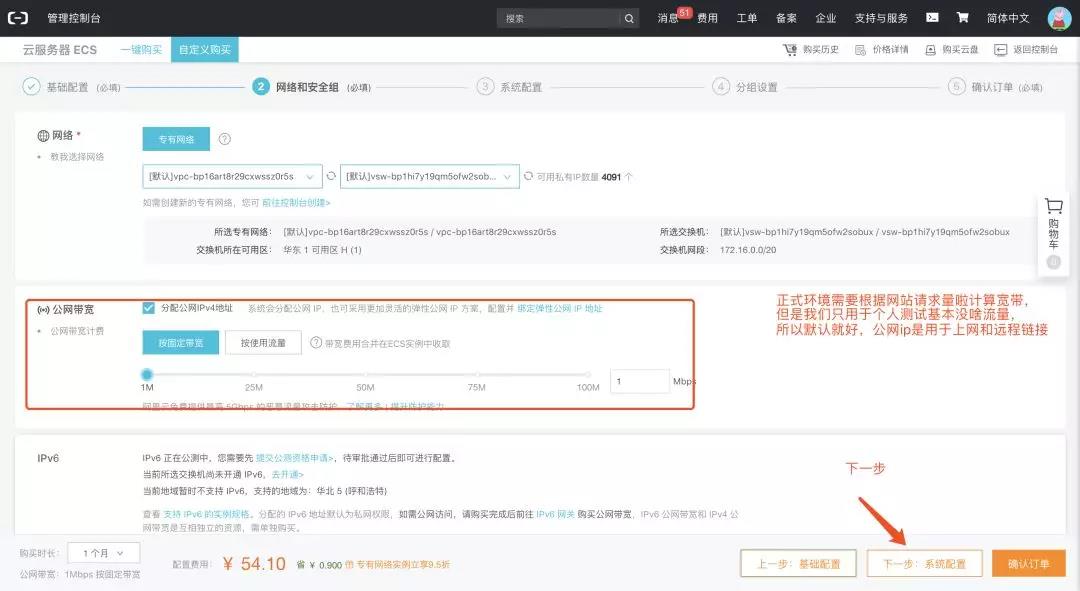Select 按固定带宽 billing option
The width and height of the screenshot is (1080, 591).
180,342
